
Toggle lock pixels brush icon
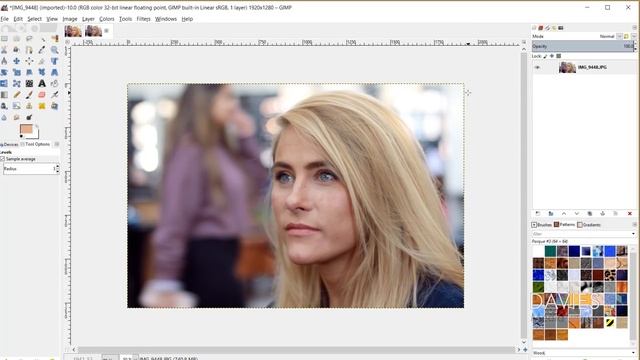(x=545, y=56)
